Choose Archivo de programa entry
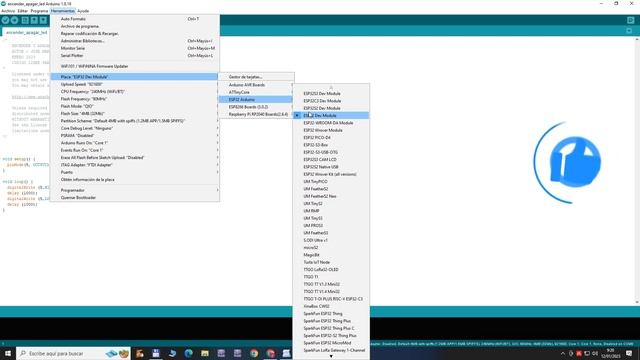This screenshot has height=360, width=640. tap(135, 26)
